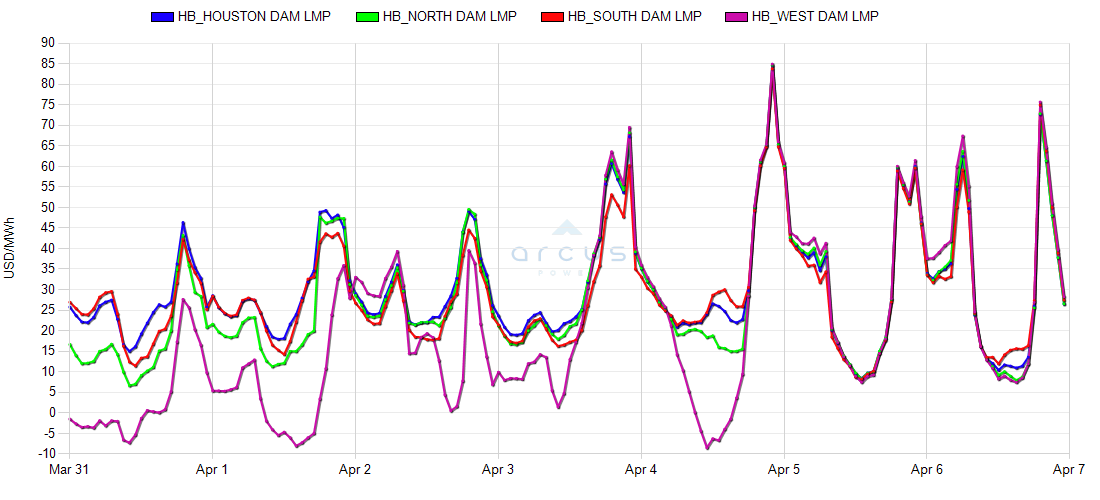Click the highest price peak before Apr 5

coord(773,65)
